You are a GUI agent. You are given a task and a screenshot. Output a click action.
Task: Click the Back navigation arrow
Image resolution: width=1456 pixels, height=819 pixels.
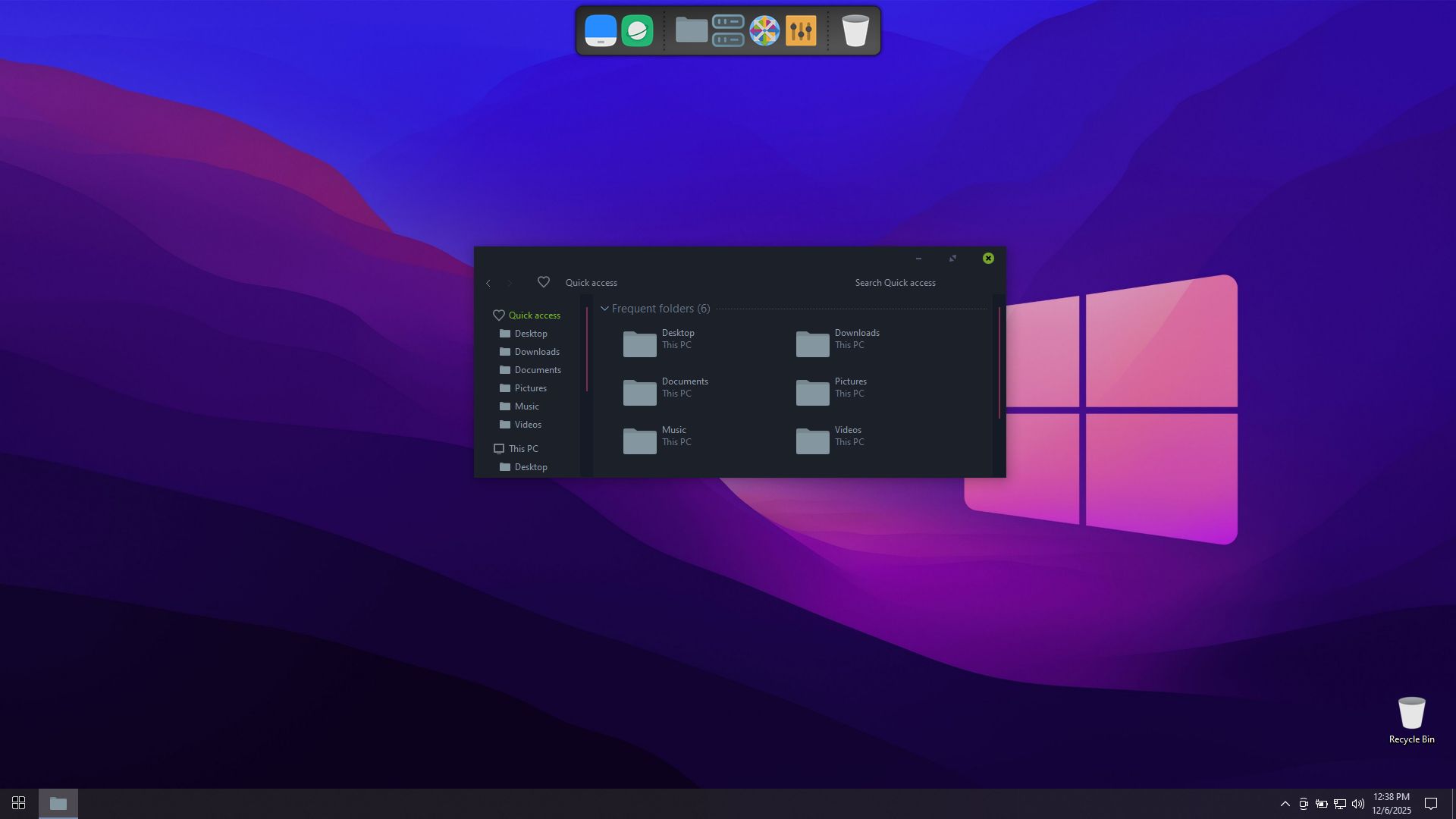pos(488,283)
